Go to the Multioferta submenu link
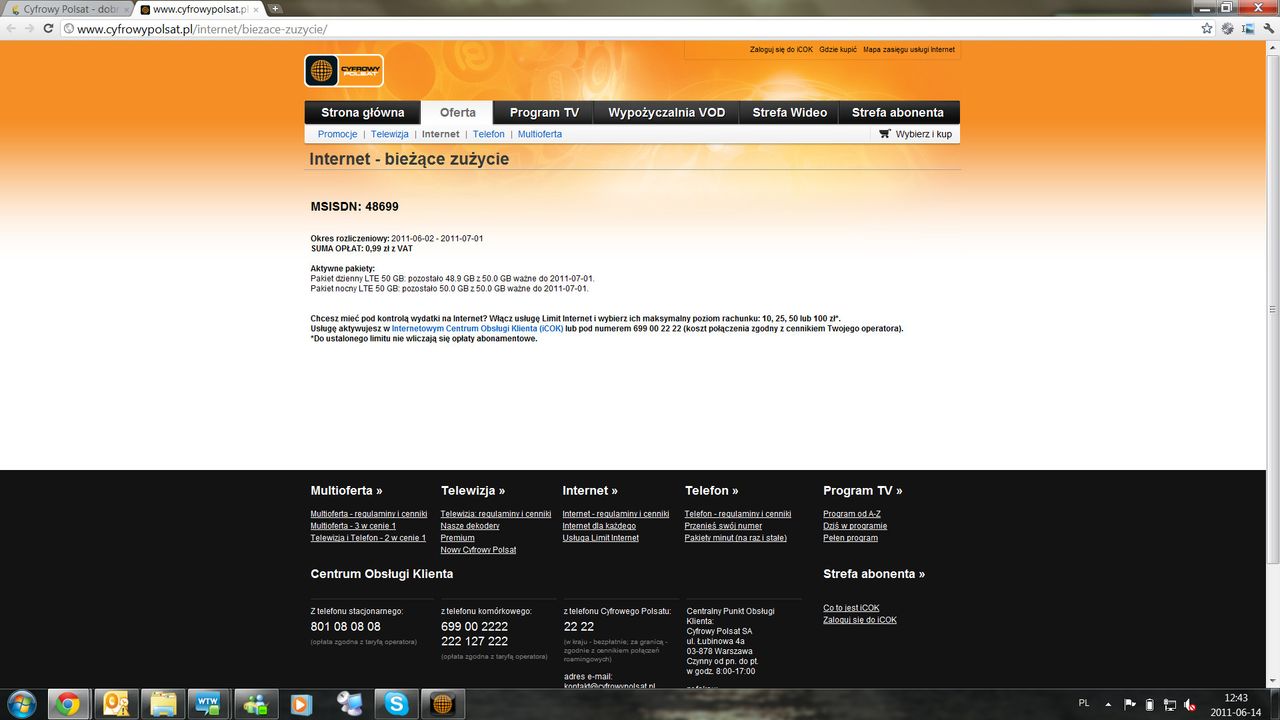This screenshot has width=1280, height=720. (x=540, y=134)
